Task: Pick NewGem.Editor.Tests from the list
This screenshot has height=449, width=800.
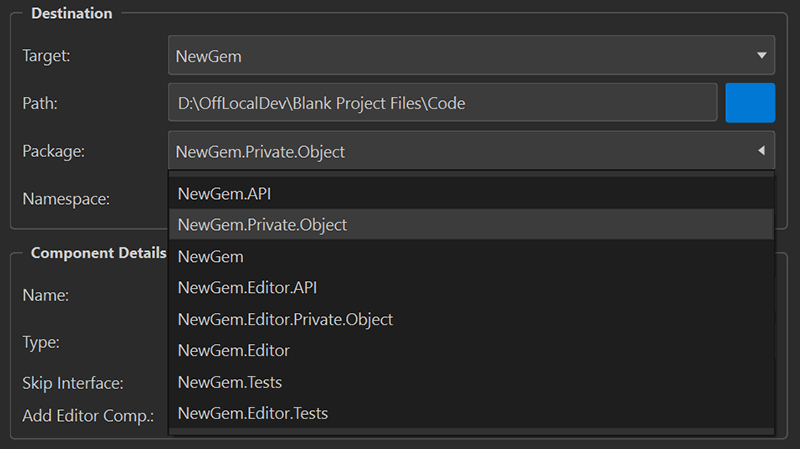Action: [x=471, y=413]
